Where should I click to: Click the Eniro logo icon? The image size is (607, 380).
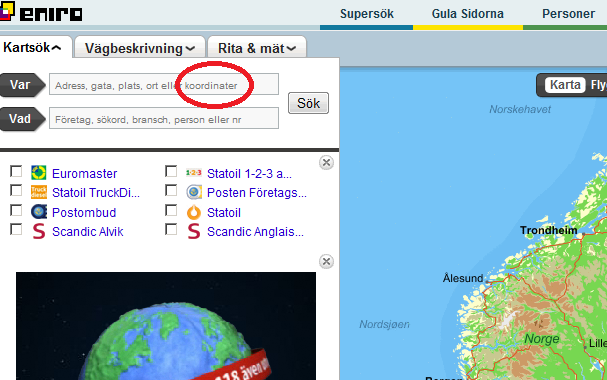point(7,11)
